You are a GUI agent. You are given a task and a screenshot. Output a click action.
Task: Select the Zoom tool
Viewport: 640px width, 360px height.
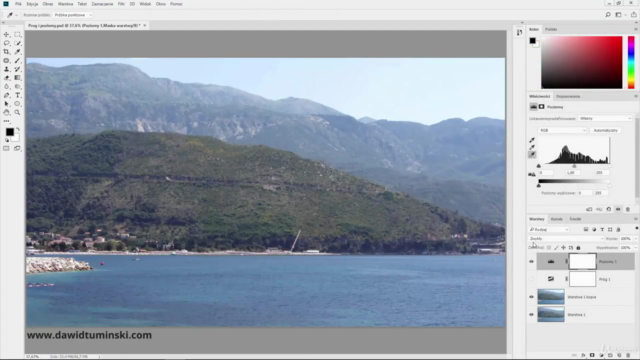[18, 112]
